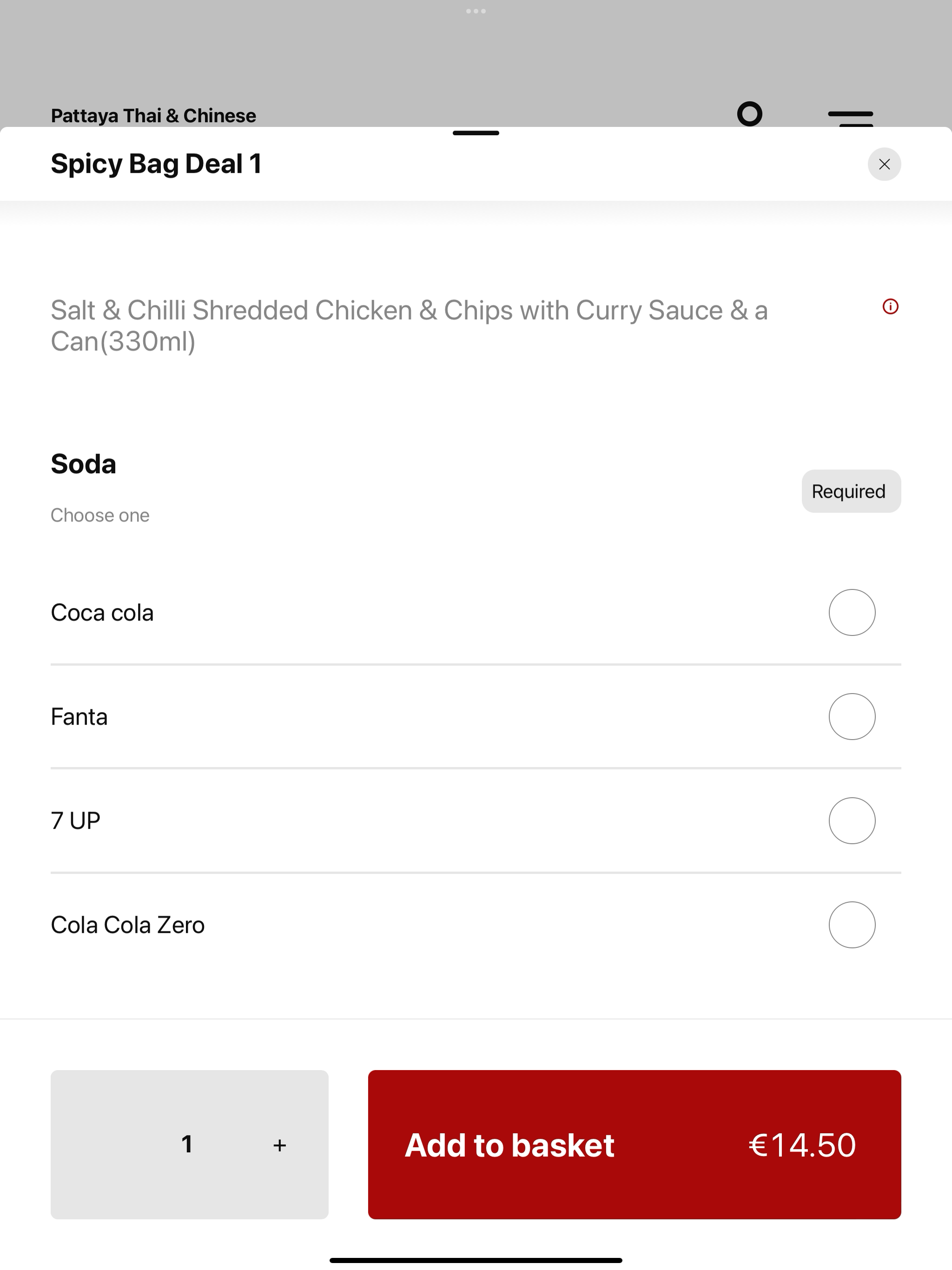The height and width of the screenshot is (1270, 952).
Task: Tap the Pattaya Thai & Chinese restaurant name
Action: [x=153, y=115]
